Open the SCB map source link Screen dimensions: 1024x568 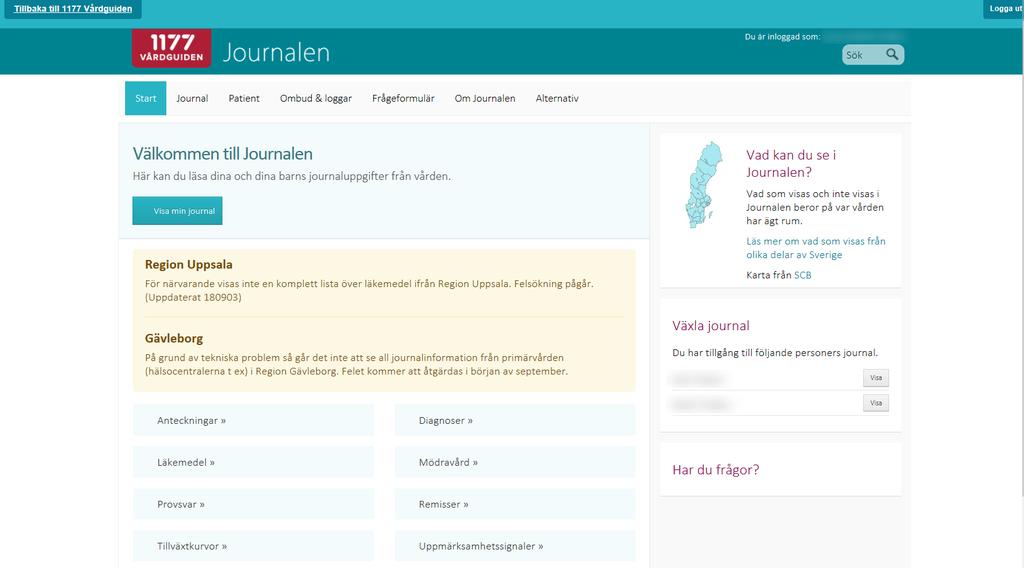(803, 276)
